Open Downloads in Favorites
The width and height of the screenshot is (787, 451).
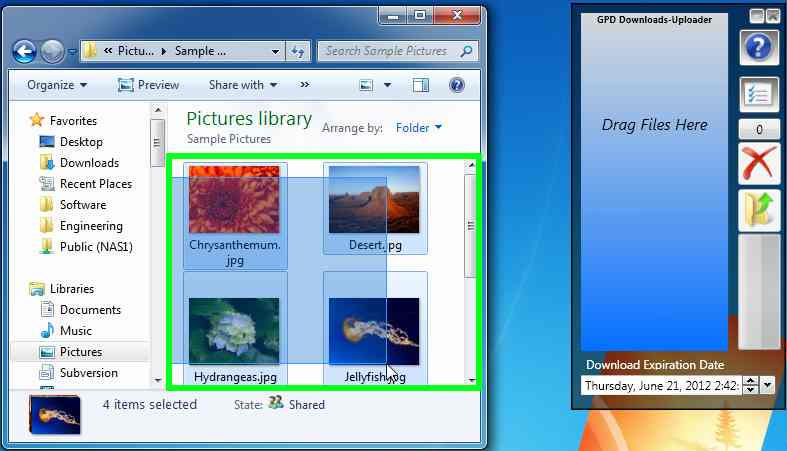click(89, 163)
